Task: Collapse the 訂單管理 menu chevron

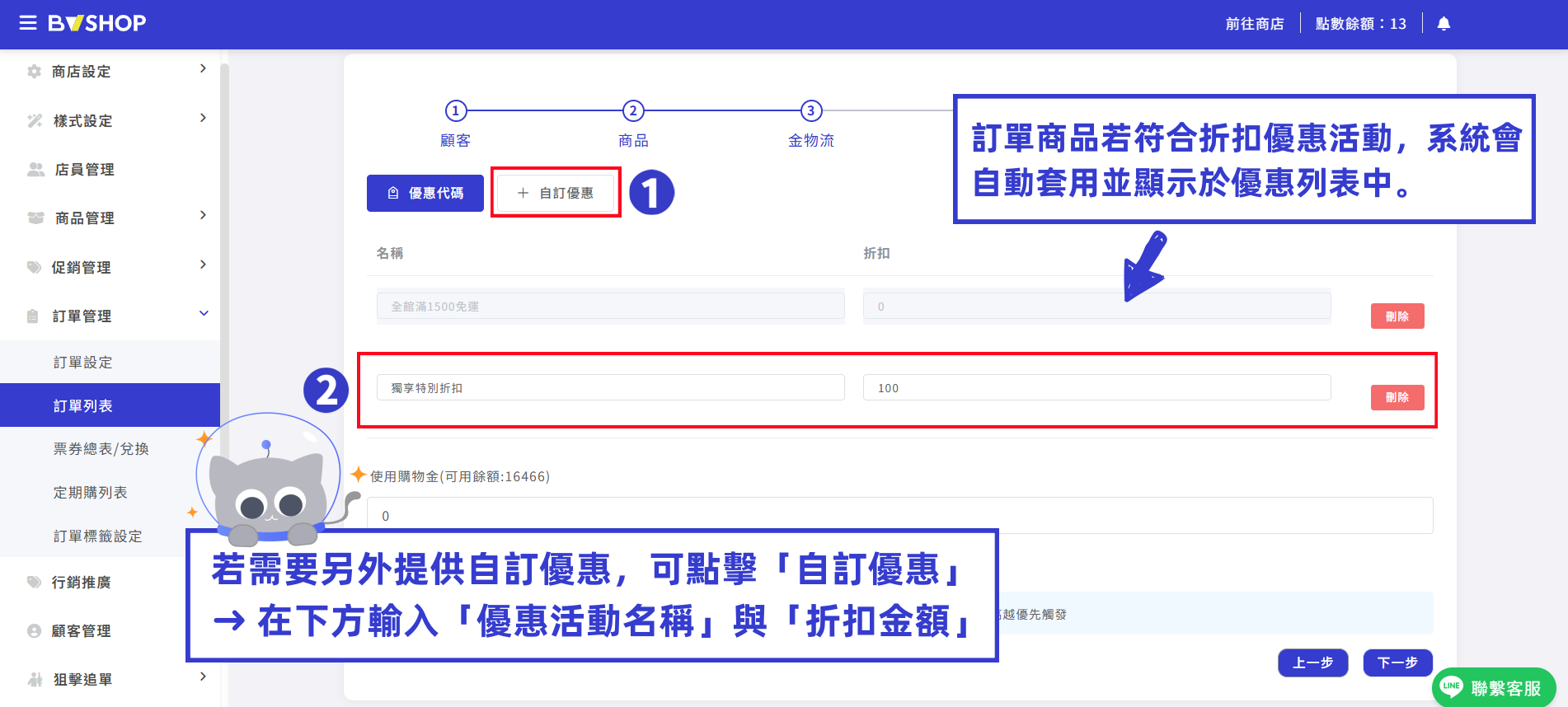Action: point(204,313)
